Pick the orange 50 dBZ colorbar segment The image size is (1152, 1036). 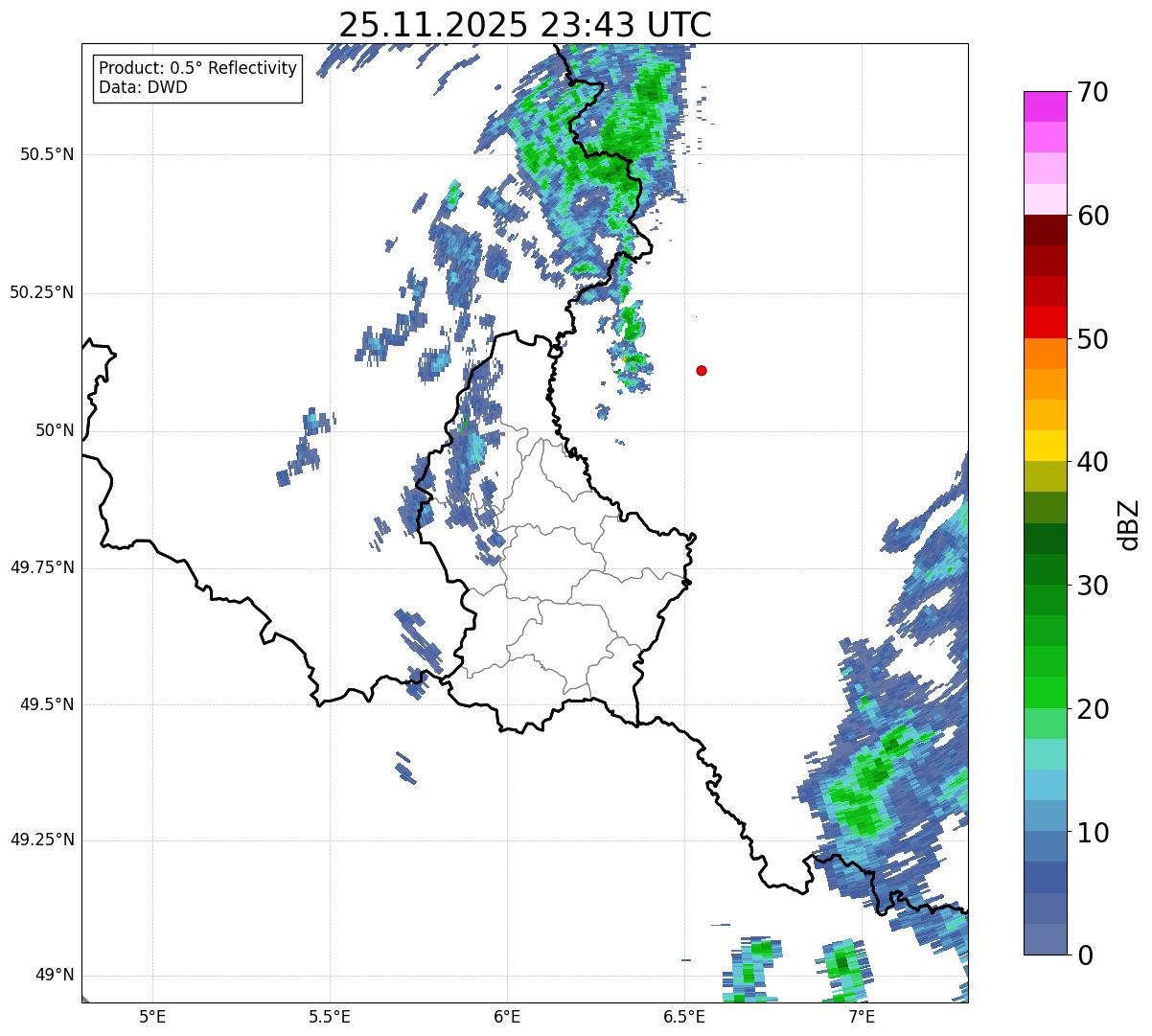1045,354
